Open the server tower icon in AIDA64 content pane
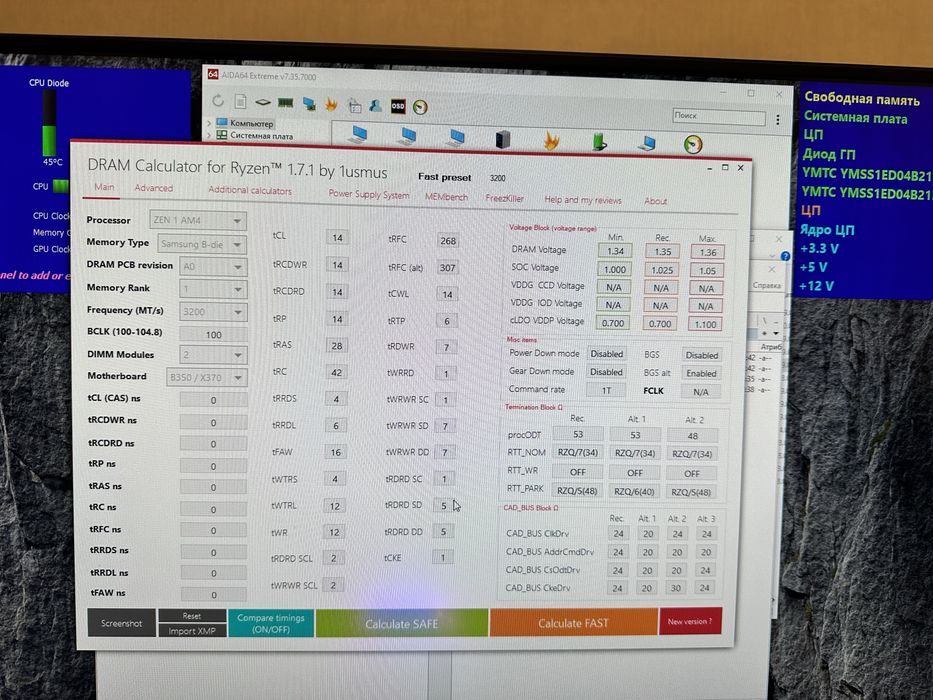Screen dimensions: 933x700 pos(503,139)
